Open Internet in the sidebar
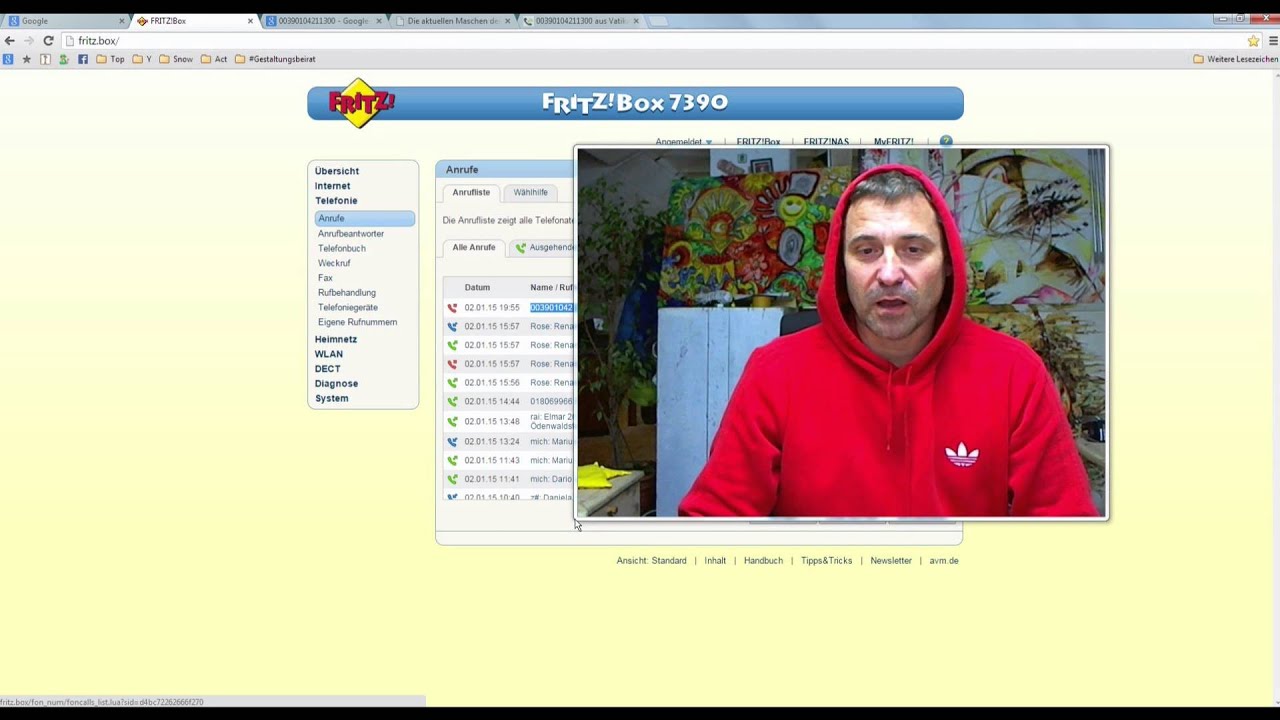 point(333,186)
